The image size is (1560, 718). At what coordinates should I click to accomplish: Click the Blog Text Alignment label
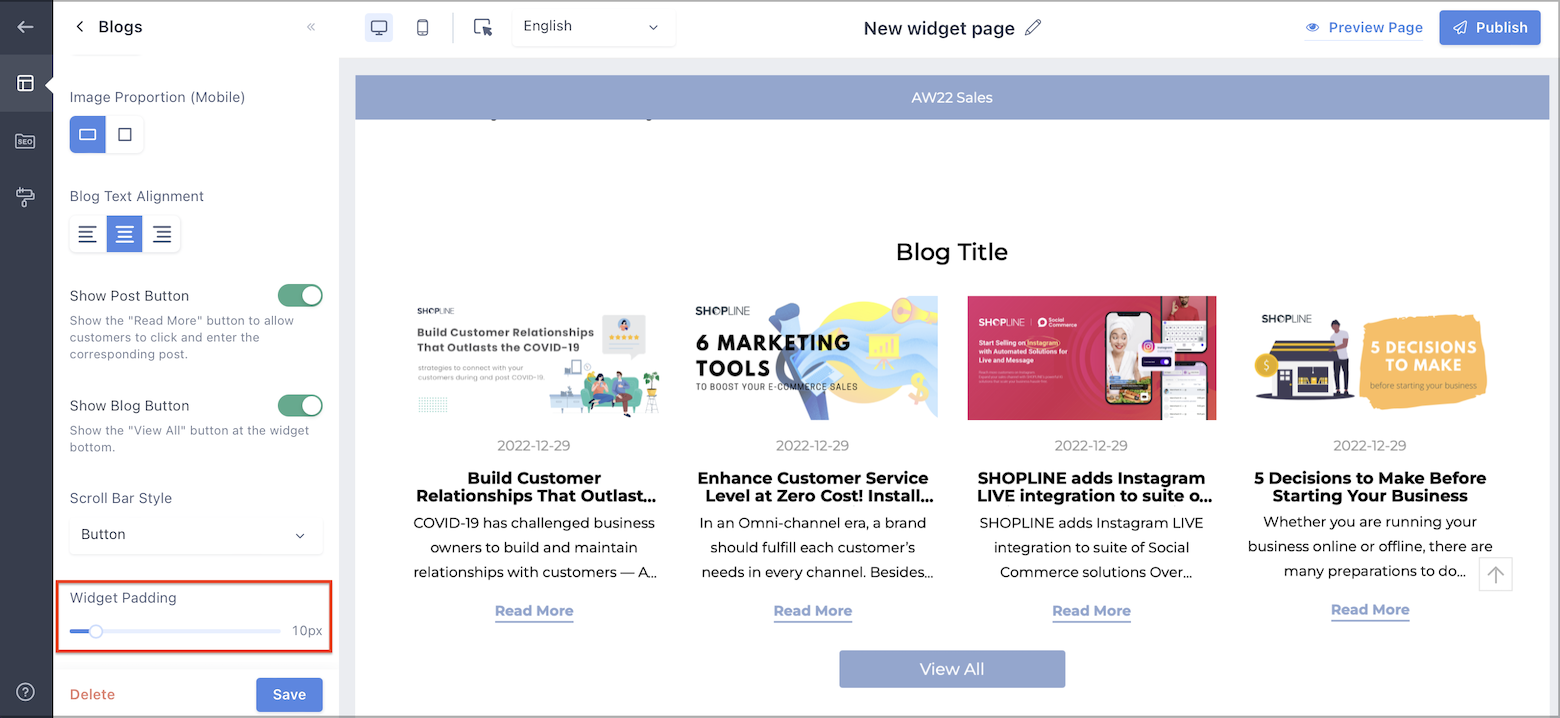[x=137, y=196]
